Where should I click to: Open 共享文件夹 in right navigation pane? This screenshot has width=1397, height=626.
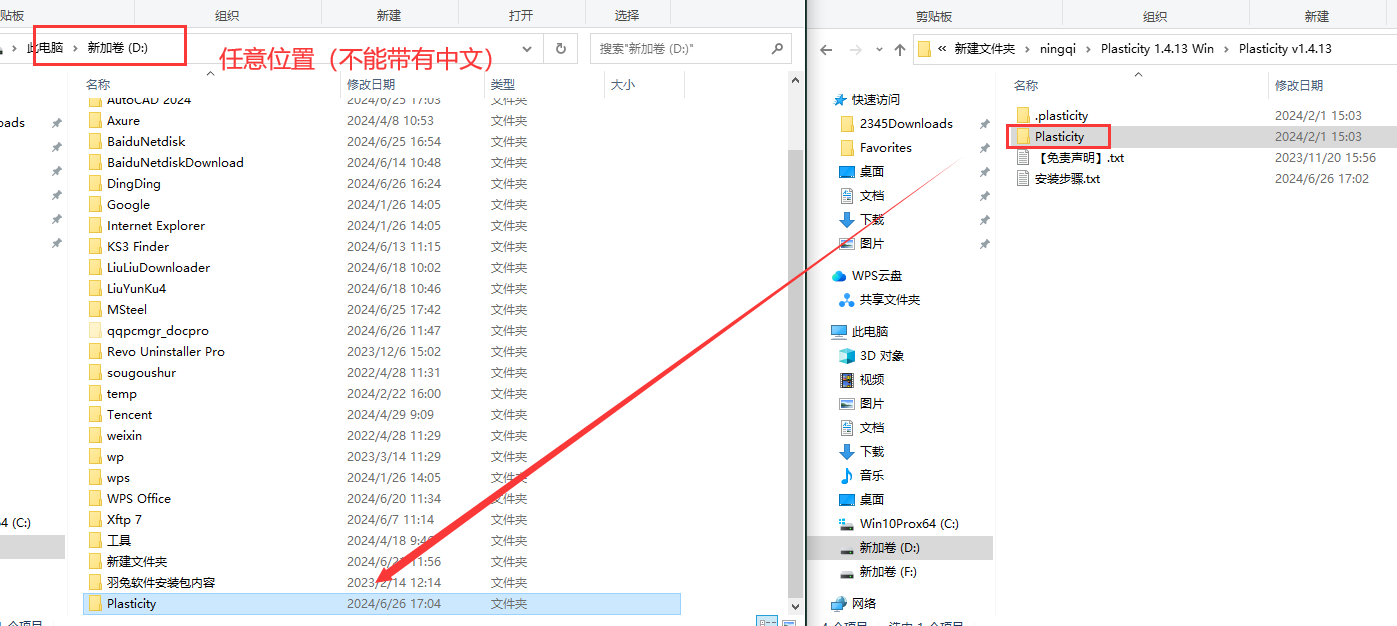click(889, 300)
